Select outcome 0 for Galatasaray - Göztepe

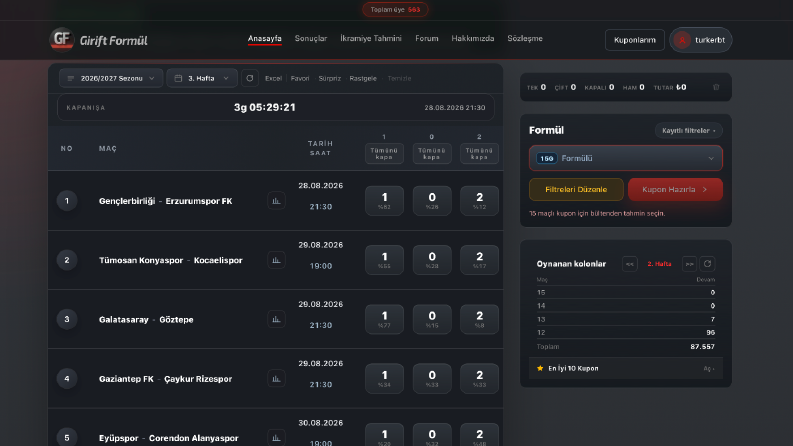click(x=432, y=319)
